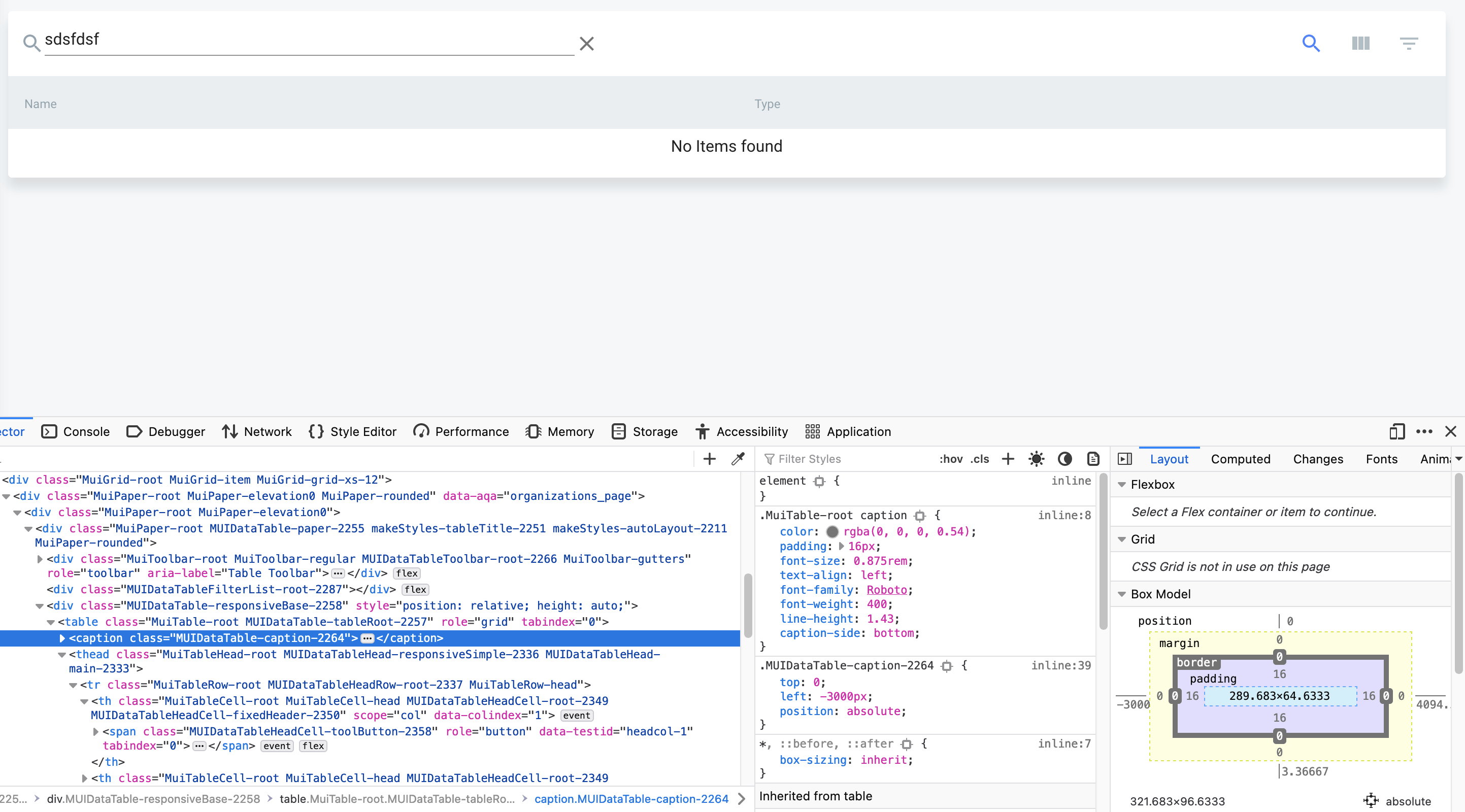The width and height of the screenshot is (1465, 812).
Task: Simulate dark color scheme
Action: (1064, 458)
